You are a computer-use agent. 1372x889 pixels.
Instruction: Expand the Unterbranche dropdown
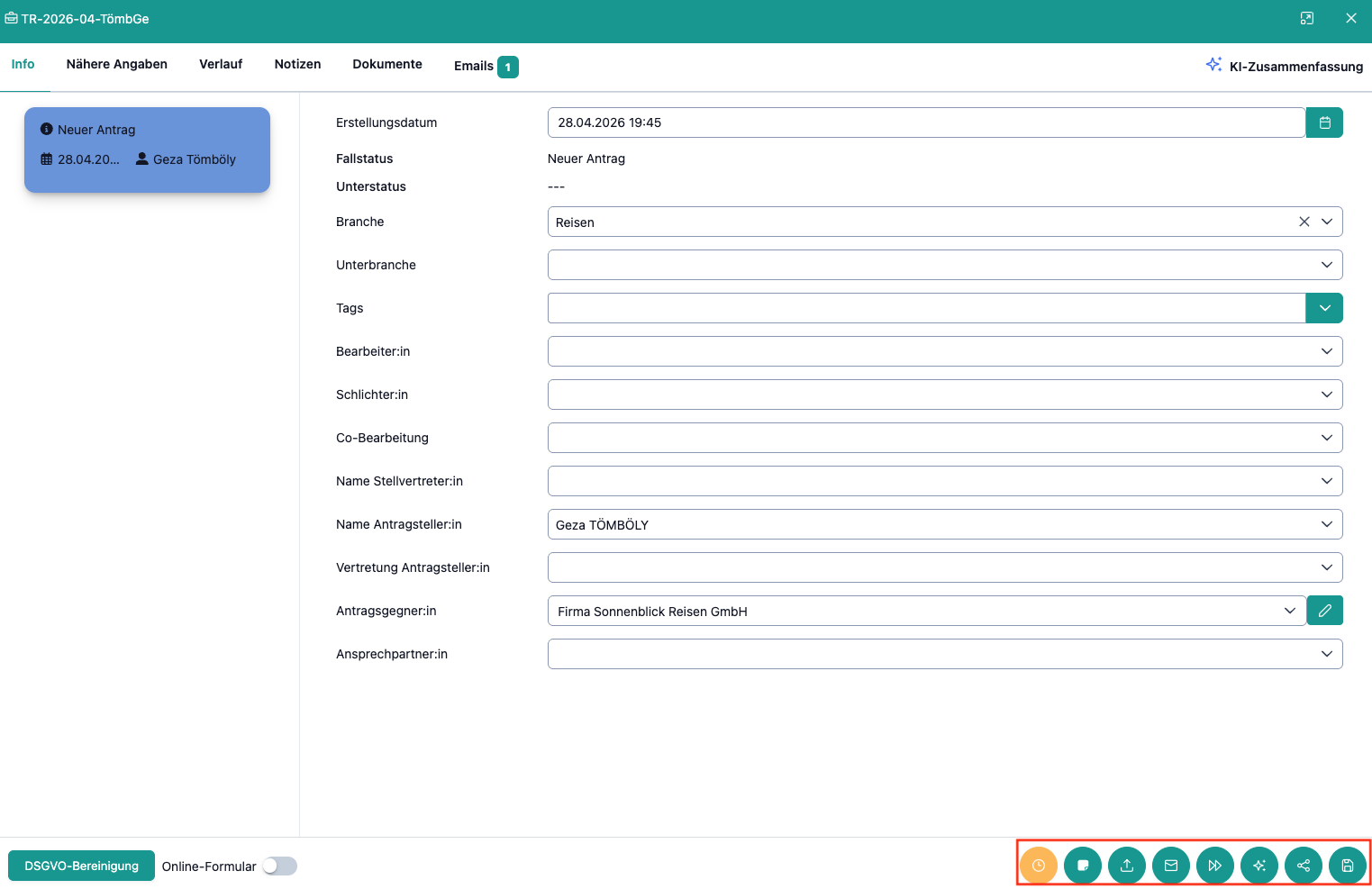(1327, 265)
